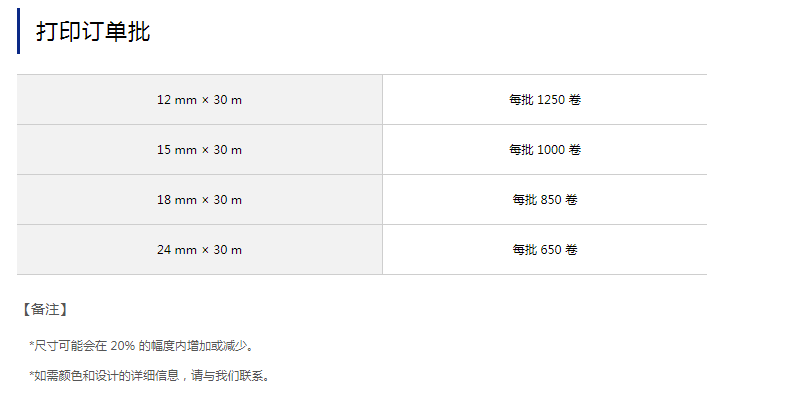Click the note about color and design details
This screenshot has height=399, width=803.
pos(149,376)
